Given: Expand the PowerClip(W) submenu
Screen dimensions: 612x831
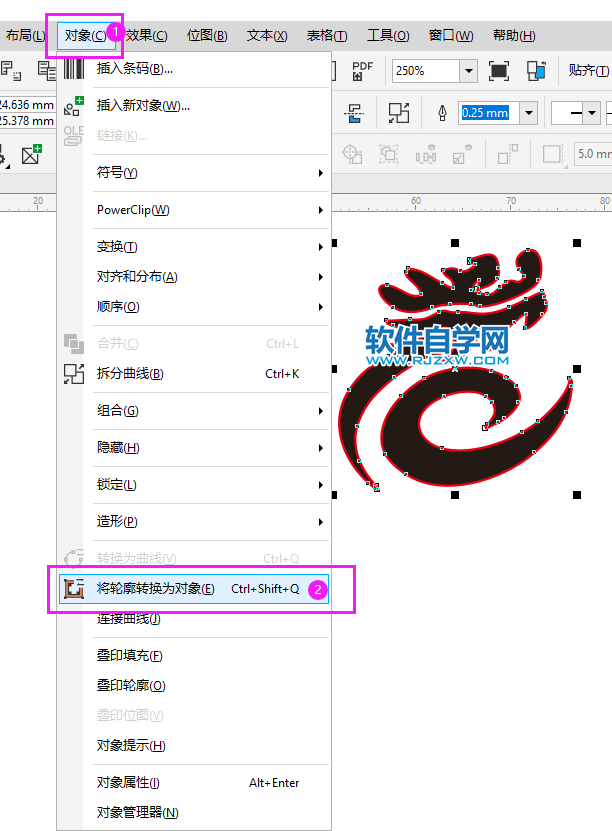Looking at the screenshot, I should pyautogui.click(x=194, y=210).
